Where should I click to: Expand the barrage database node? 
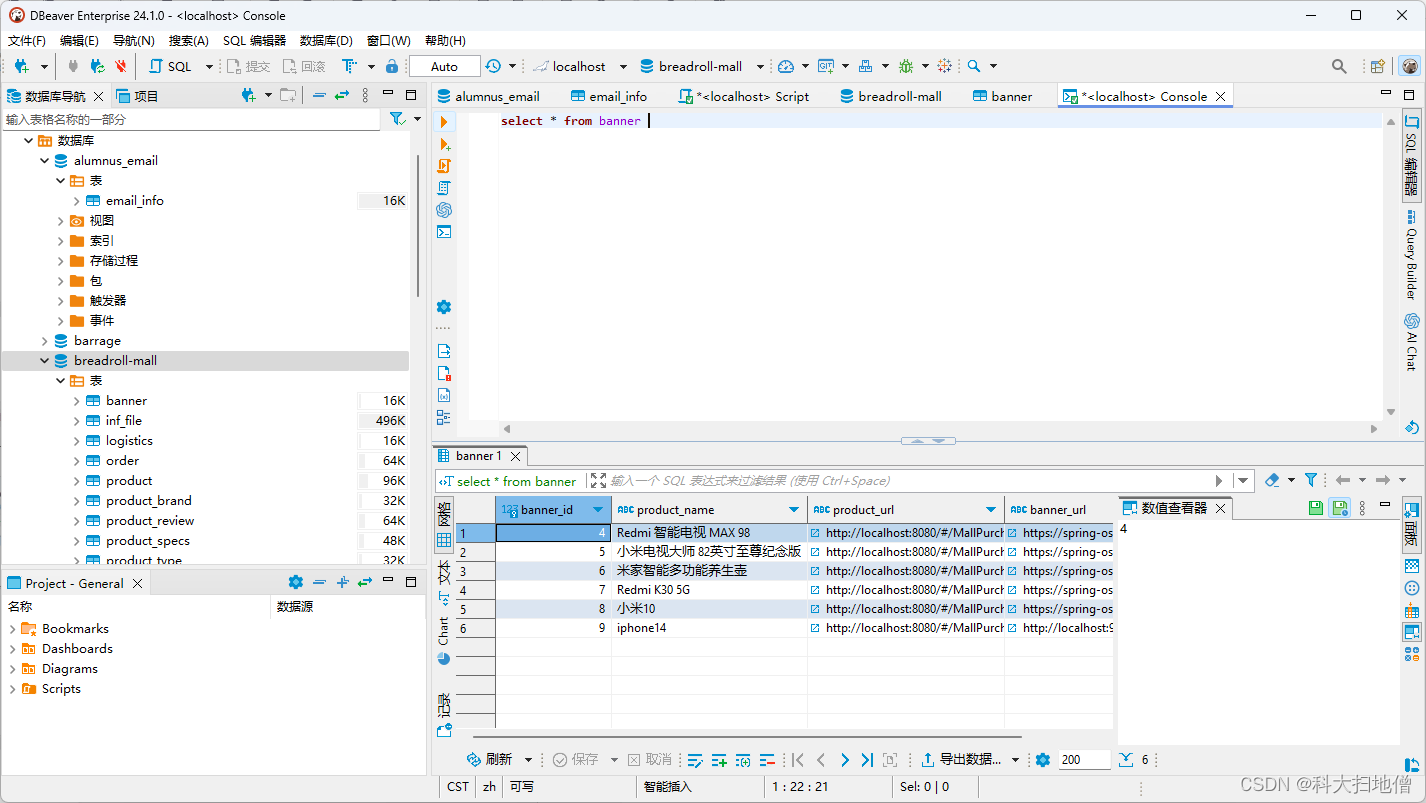45,341
